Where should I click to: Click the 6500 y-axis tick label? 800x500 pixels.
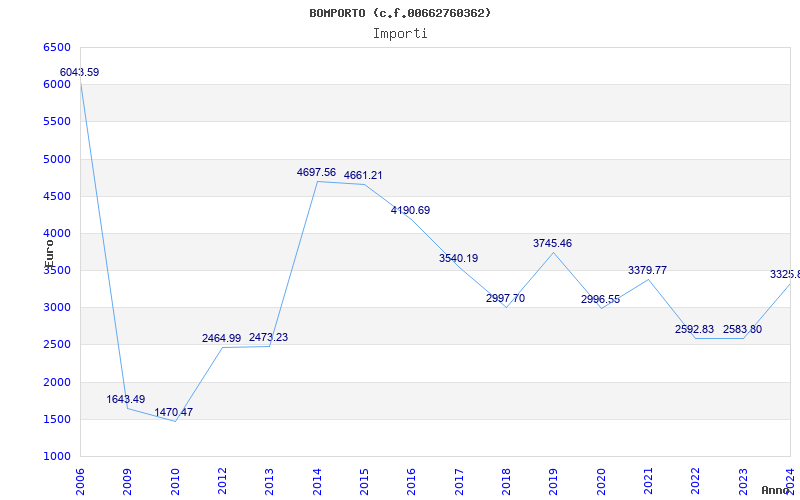[x=57, y=47]
